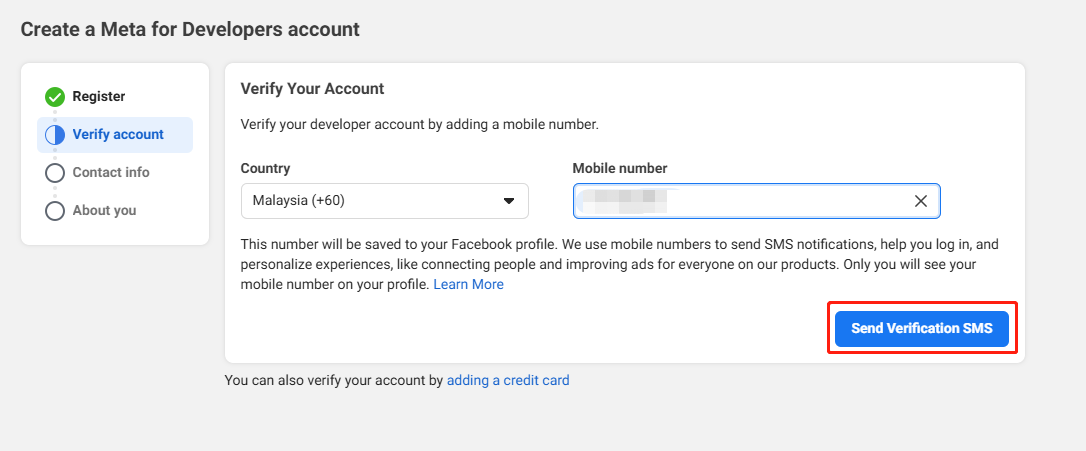The height and width of the screenshot is (451, 1086).
Task: Click the half-filled Verify account step icon
Action: click(55, 135)
